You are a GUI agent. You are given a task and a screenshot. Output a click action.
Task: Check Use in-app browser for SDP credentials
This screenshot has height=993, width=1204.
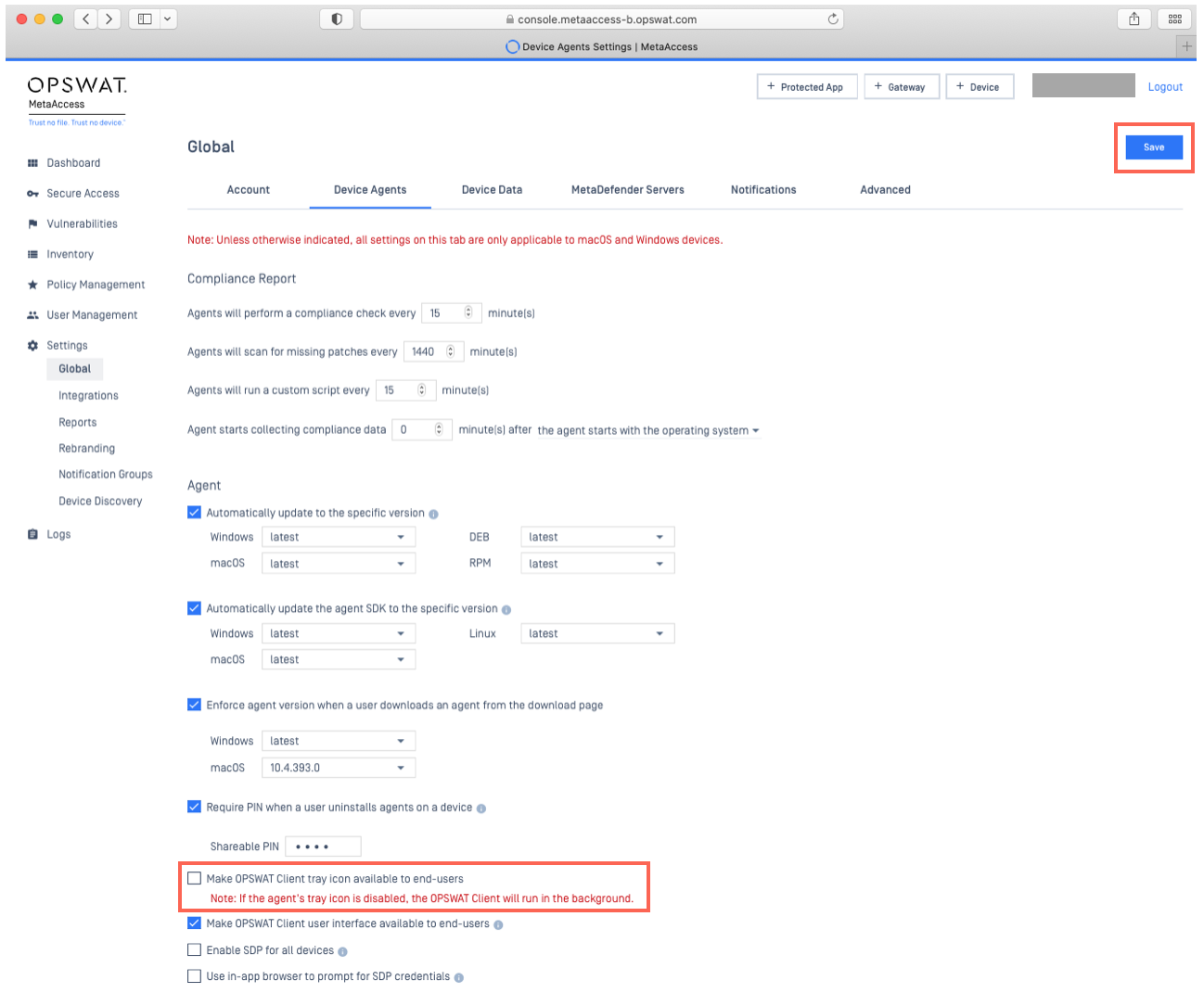click(x=194, y=975)
